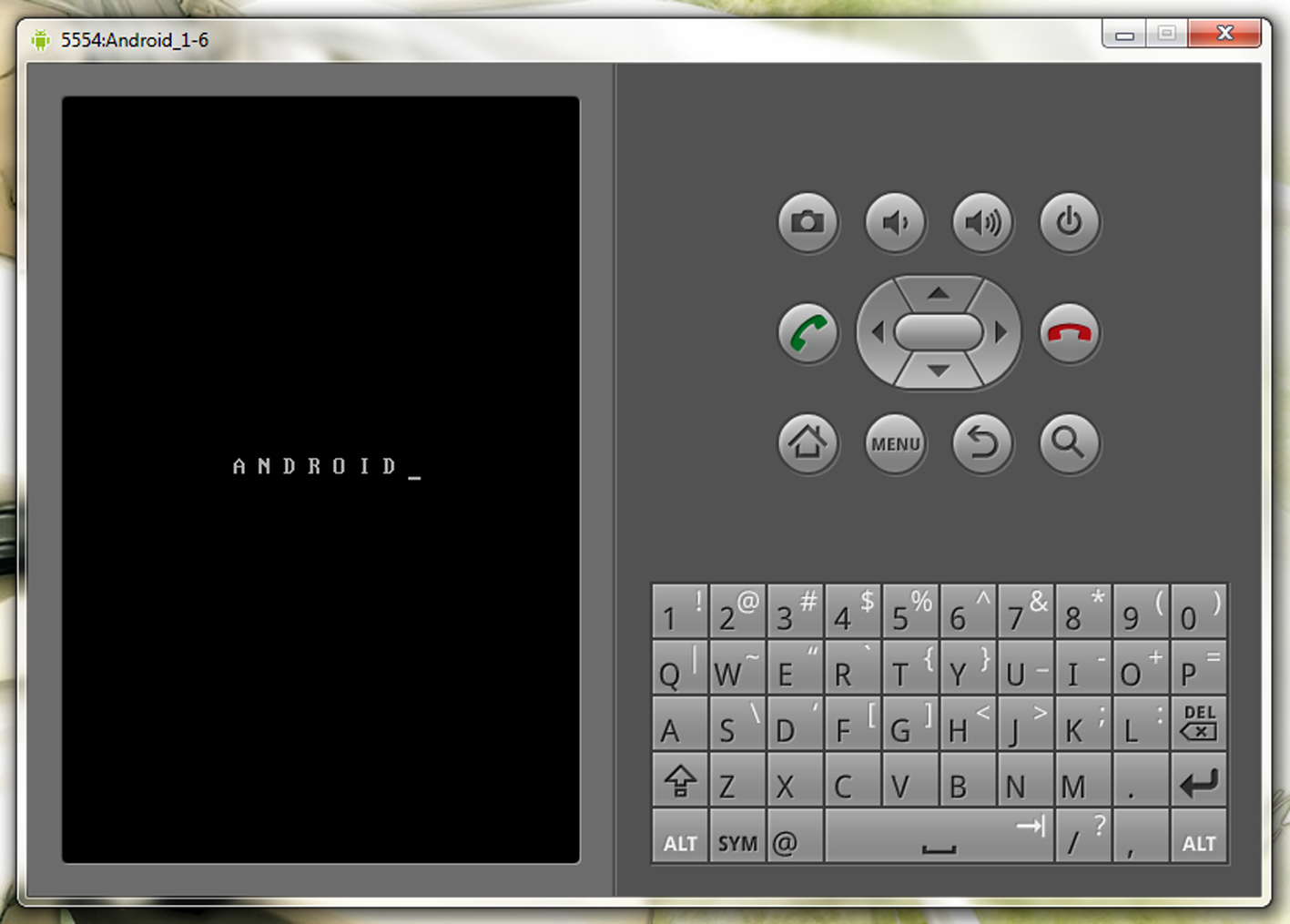Image resolution: width=1290 pixels, height=924 pixels.
Task: Click the @ key on keyboard
Action: tap(795, 836)
